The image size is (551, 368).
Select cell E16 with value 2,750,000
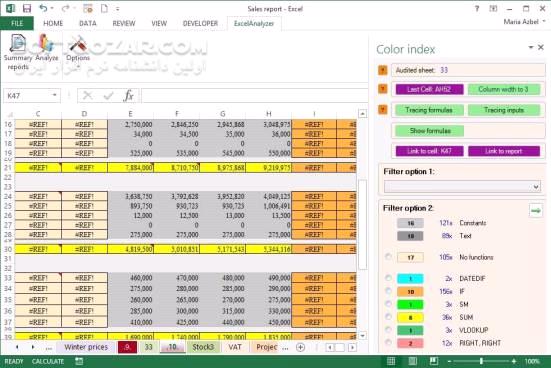[x=130, y=124]
